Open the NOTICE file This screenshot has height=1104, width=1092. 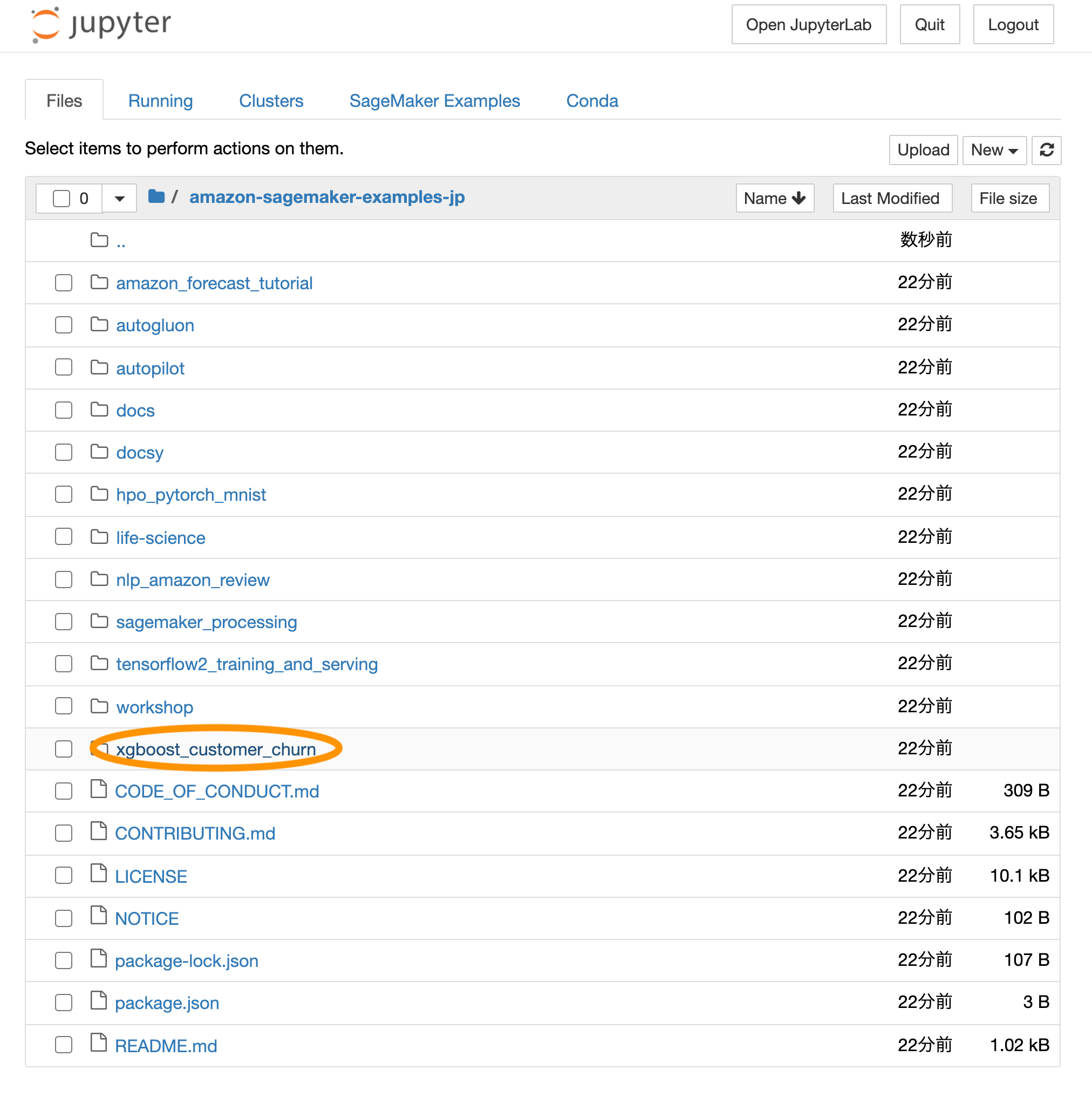coord(147,919)
